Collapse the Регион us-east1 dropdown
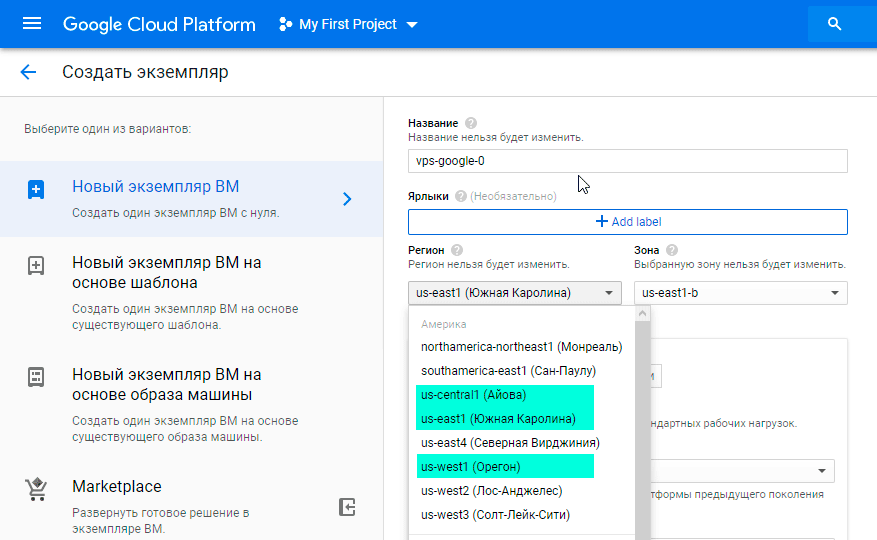This screenshot has width=877, height=540. tap(514, 293)
